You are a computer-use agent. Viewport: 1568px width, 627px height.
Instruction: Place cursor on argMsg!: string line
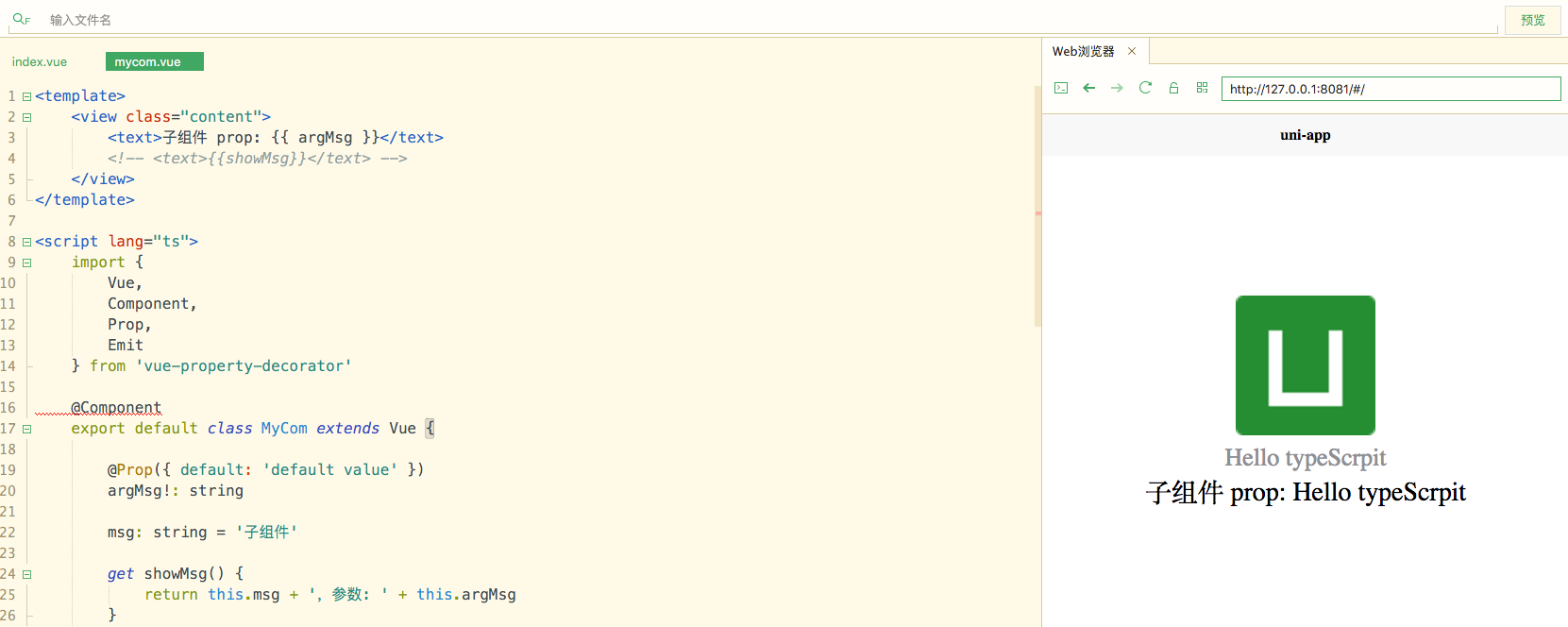pos(176,490)
